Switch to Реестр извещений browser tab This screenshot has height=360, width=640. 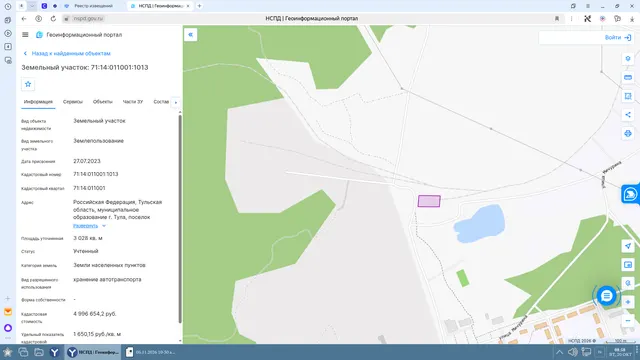pos(93,6)
